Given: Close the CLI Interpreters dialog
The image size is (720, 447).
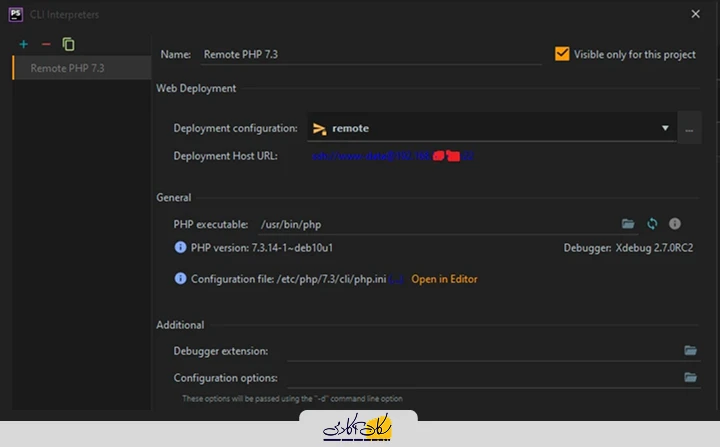Looking at the screenshot, I should point(696,14).
